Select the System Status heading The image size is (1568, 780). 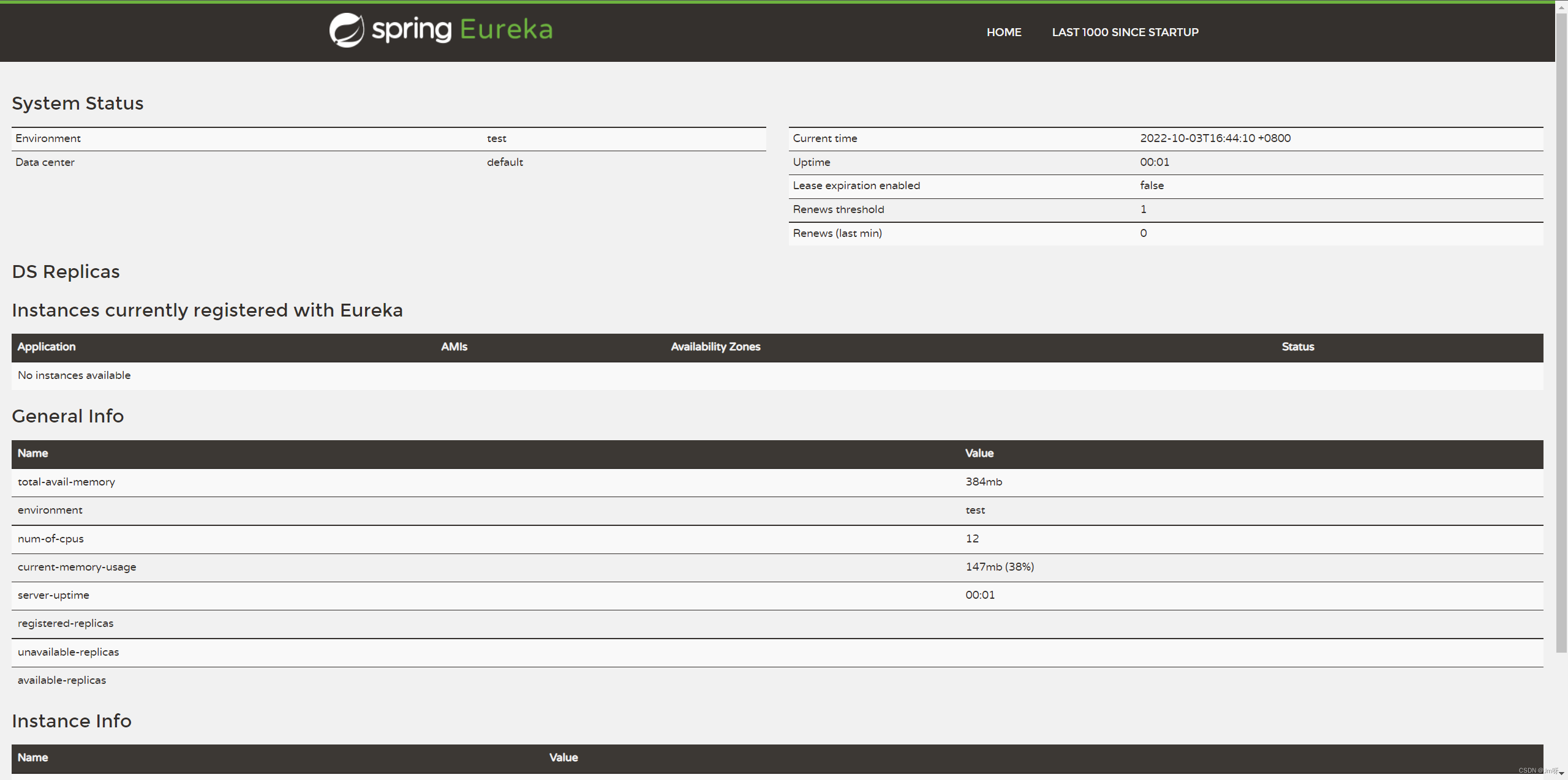tap(78, 103)
